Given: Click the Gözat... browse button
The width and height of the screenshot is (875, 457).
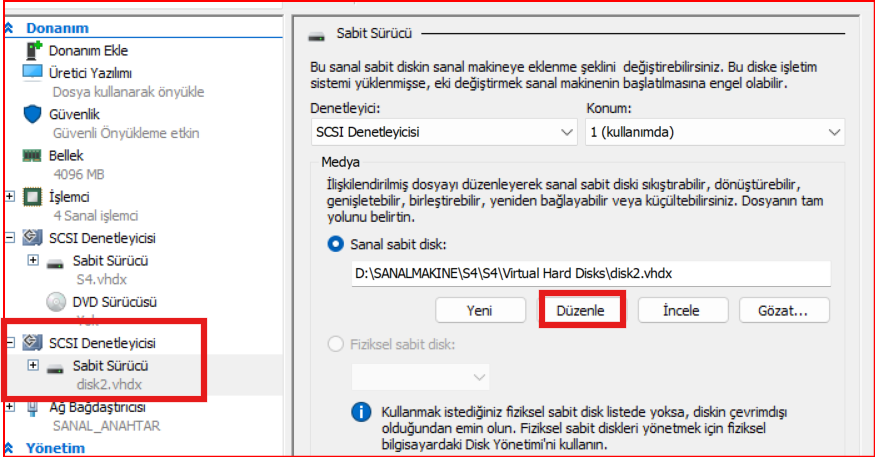Looking at the screenshot, I should [x=785, y=310].
